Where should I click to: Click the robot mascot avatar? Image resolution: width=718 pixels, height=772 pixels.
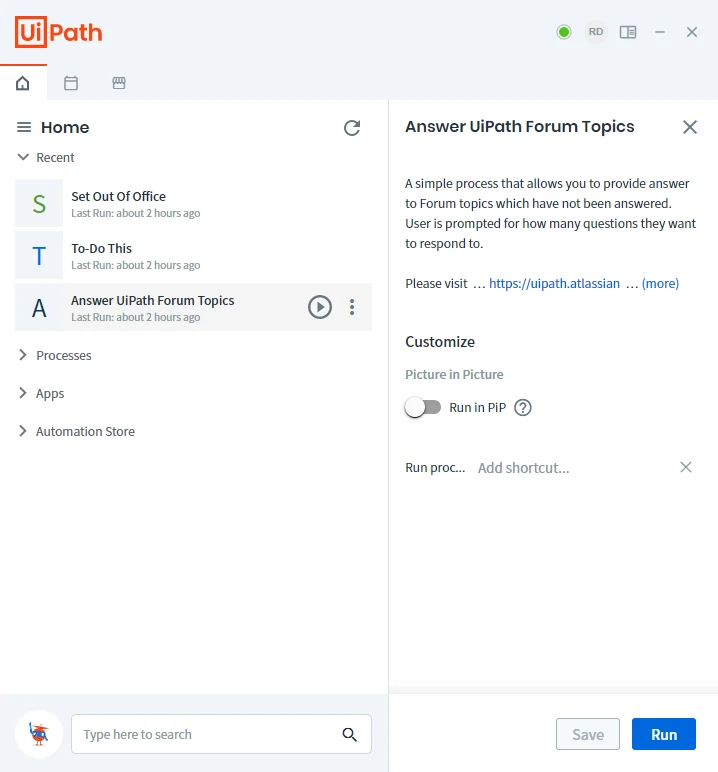coord(39,734)
